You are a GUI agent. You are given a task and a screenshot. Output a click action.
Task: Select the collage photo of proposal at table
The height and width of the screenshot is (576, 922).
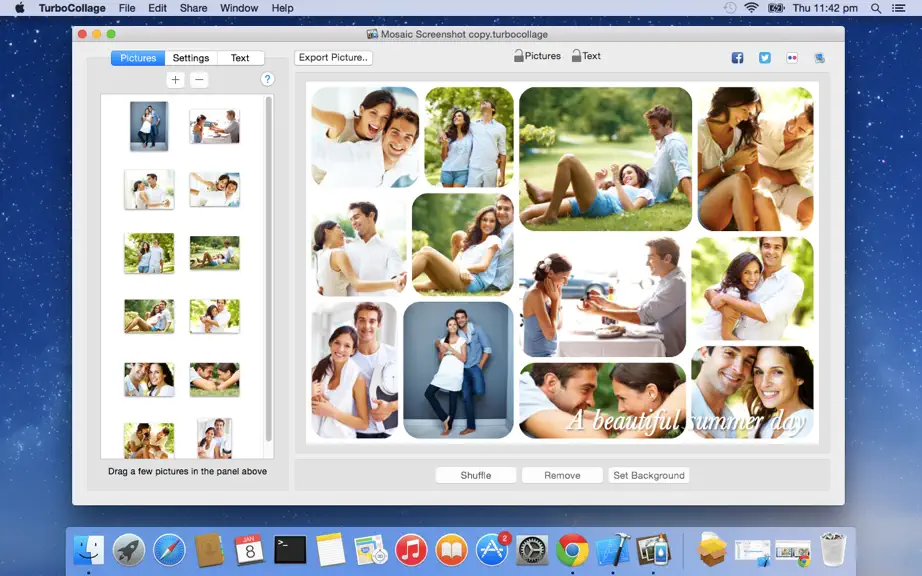603,297
